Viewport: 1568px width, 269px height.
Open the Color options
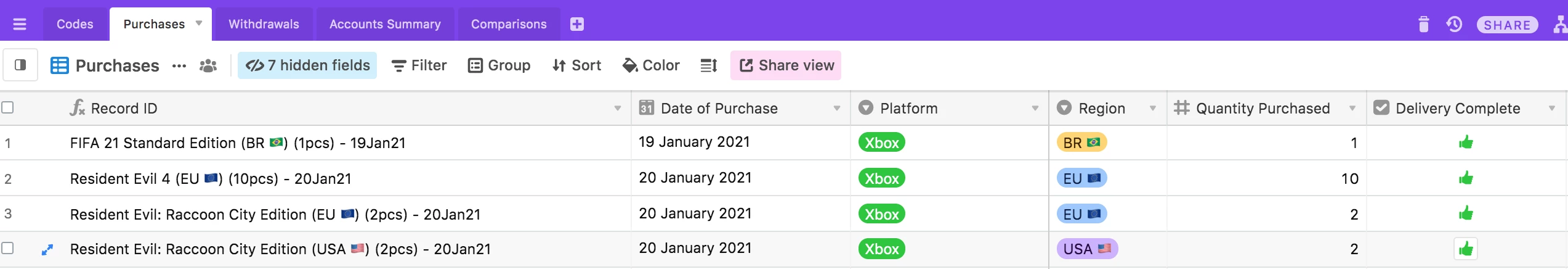(651, 65)
